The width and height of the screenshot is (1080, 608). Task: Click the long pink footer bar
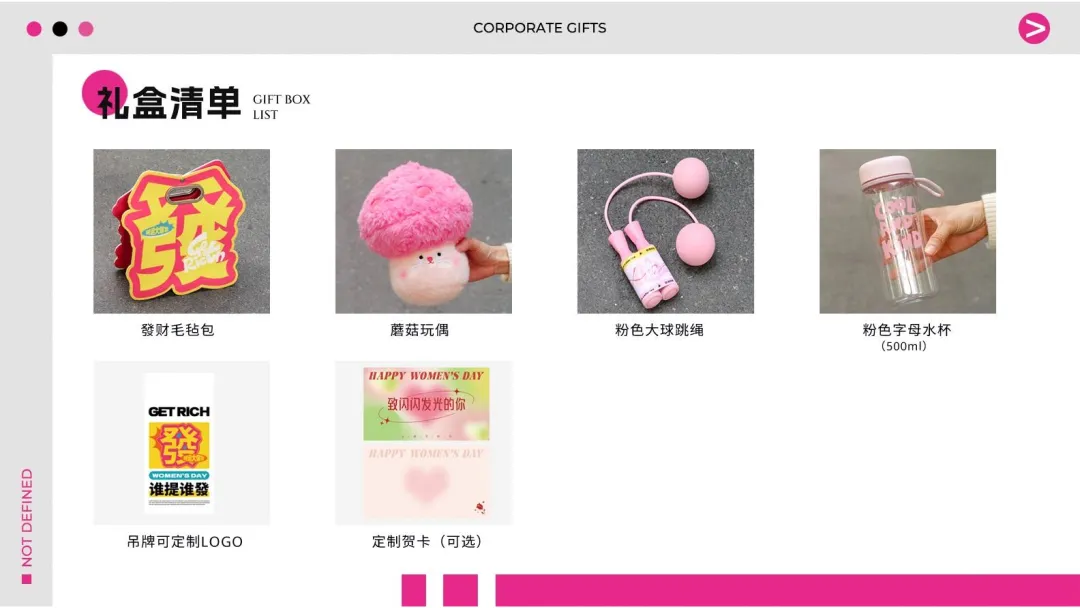(787, 590)
